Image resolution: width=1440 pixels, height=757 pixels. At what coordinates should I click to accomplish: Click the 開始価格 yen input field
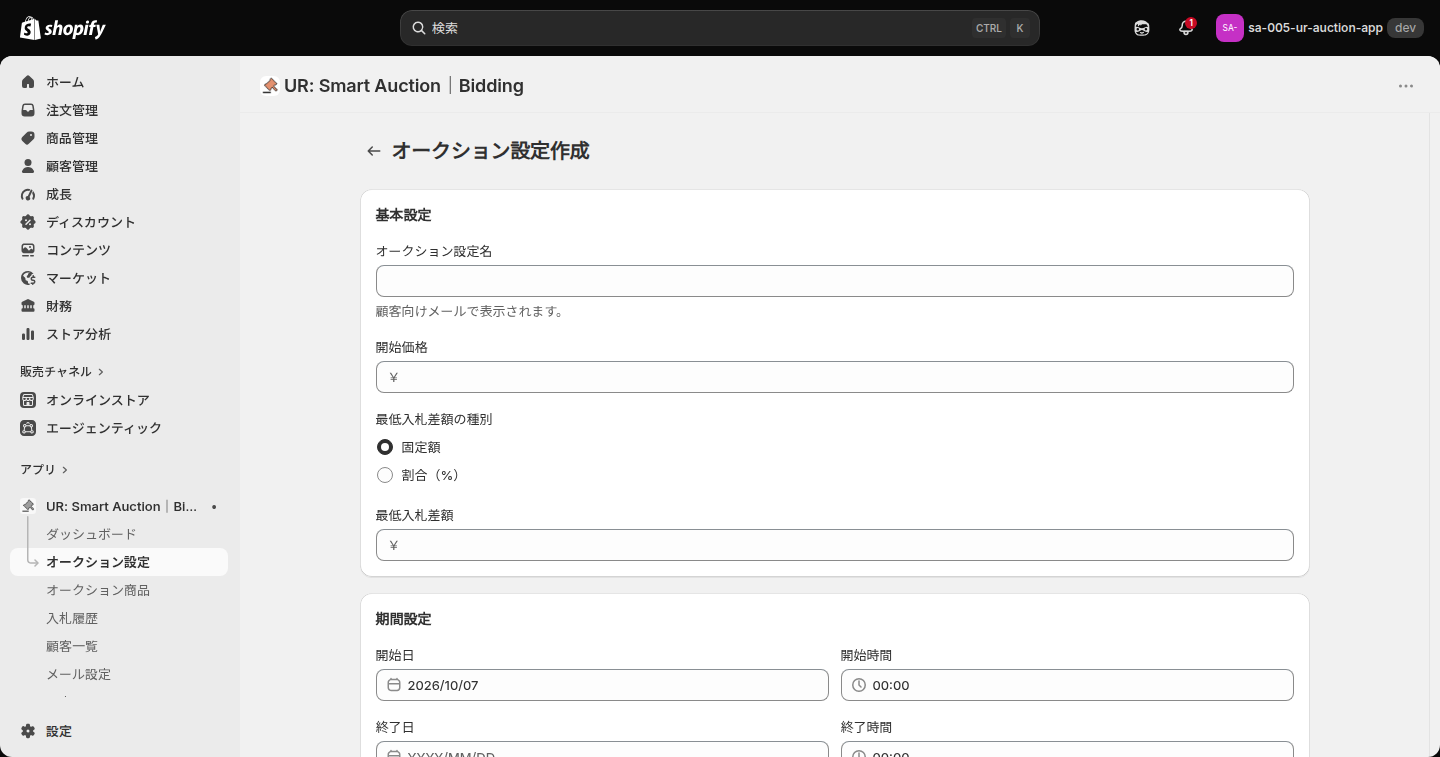tap(835, 377)
